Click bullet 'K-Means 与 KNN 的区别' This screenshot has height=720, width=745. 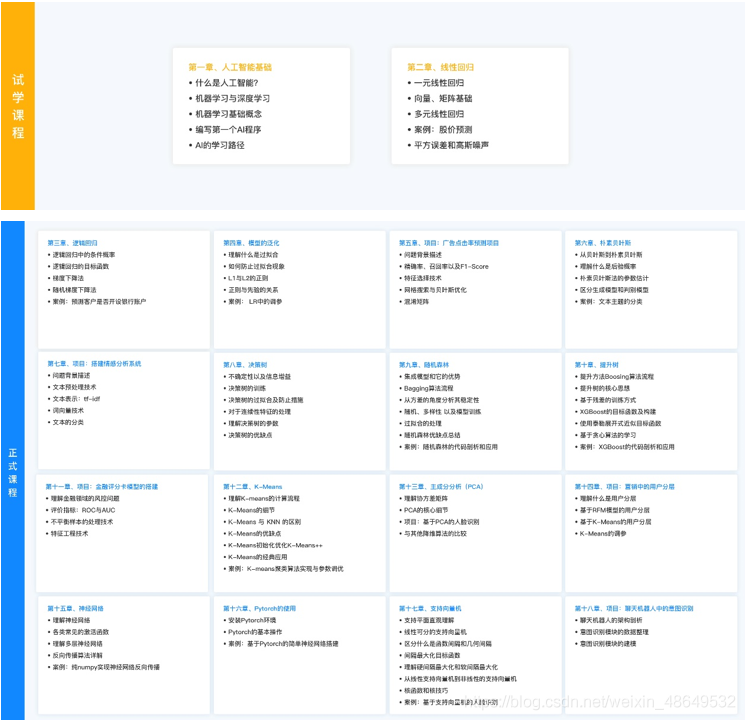coord(264,522)
